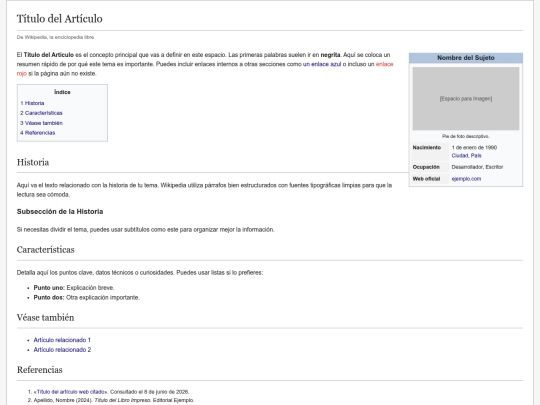540x405 pixels.
Task: Visit the ejemplo.com official website link
Action: click(x=466, y=179)
